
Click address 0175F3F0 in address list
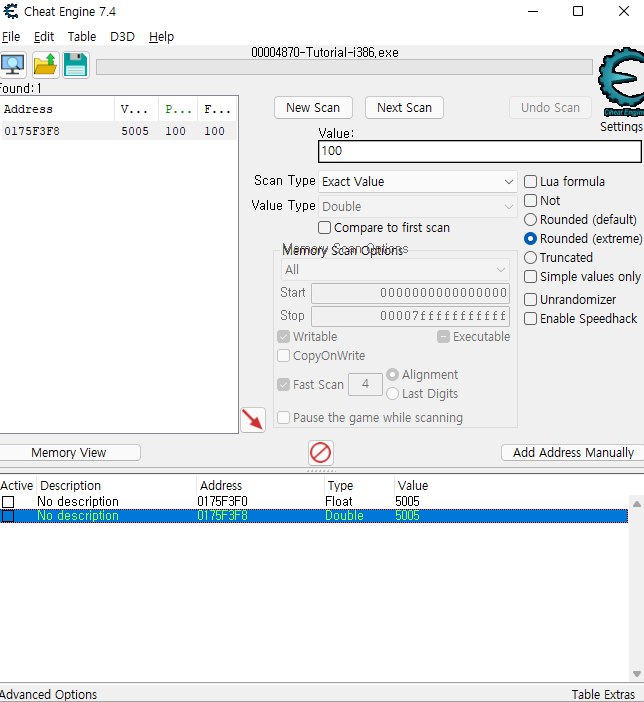pos(222,501)
